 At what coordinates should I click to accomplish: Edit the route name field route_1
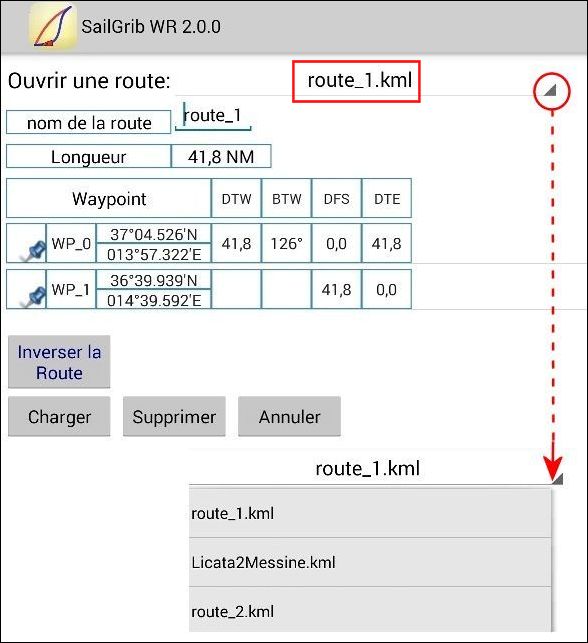point(213,116)
